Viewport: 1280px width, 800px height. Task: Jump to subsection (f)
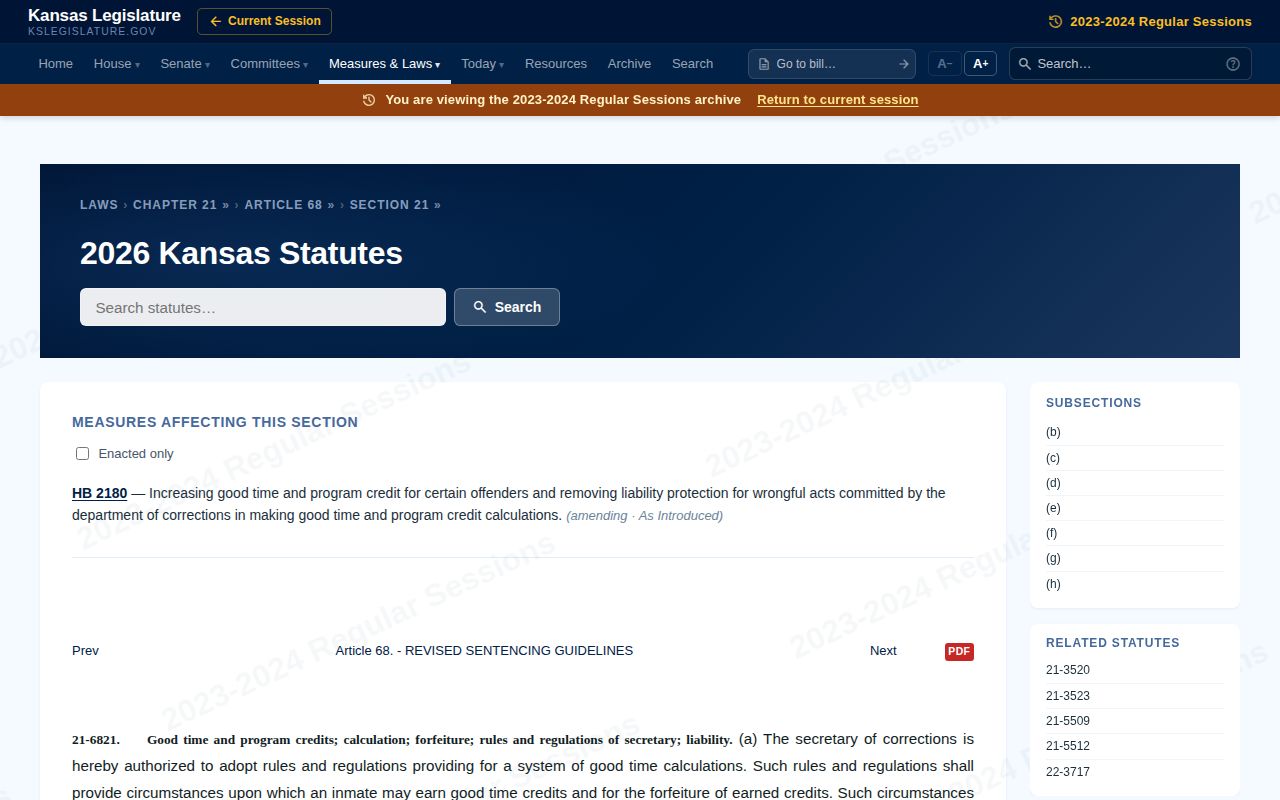1052,533
